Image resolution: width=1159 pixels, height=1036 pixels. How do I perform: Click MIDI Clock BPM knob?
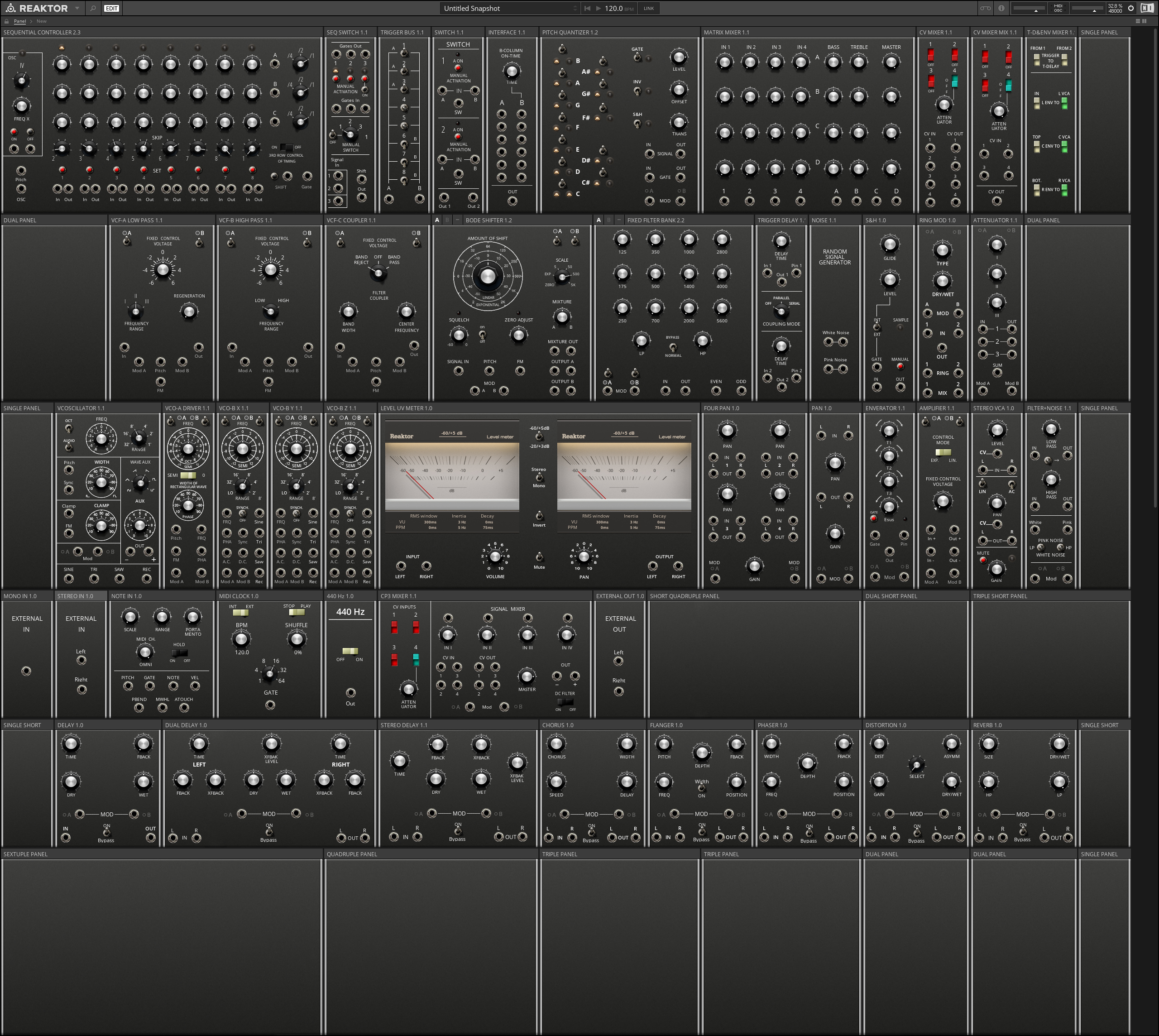pyautogui.click(x=241, y=639)
